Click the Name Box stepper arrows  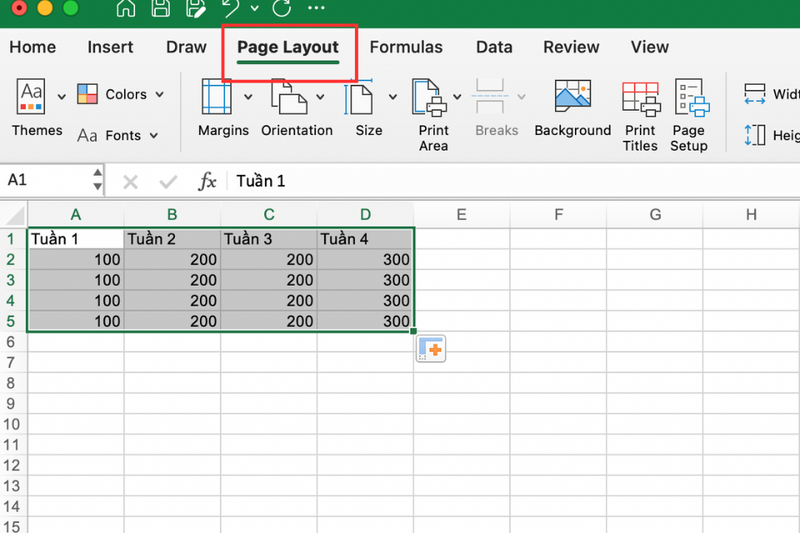click(x=97, y=180)
